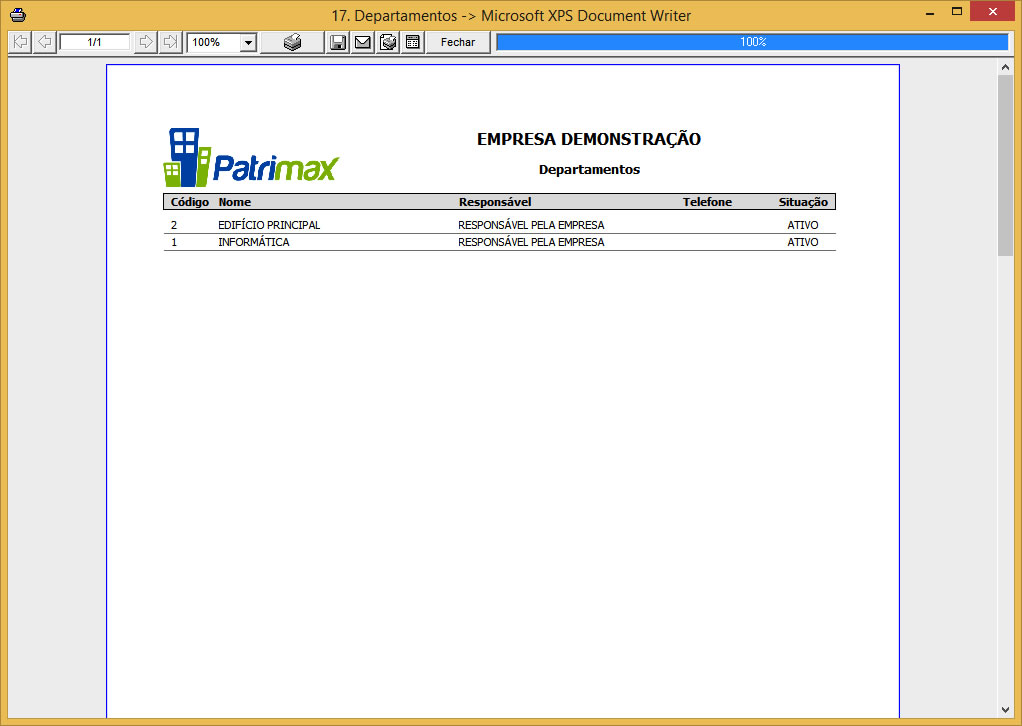Open printer setup with the printer and page icon
Viewport: 1022px width, 726px height.
388,42
